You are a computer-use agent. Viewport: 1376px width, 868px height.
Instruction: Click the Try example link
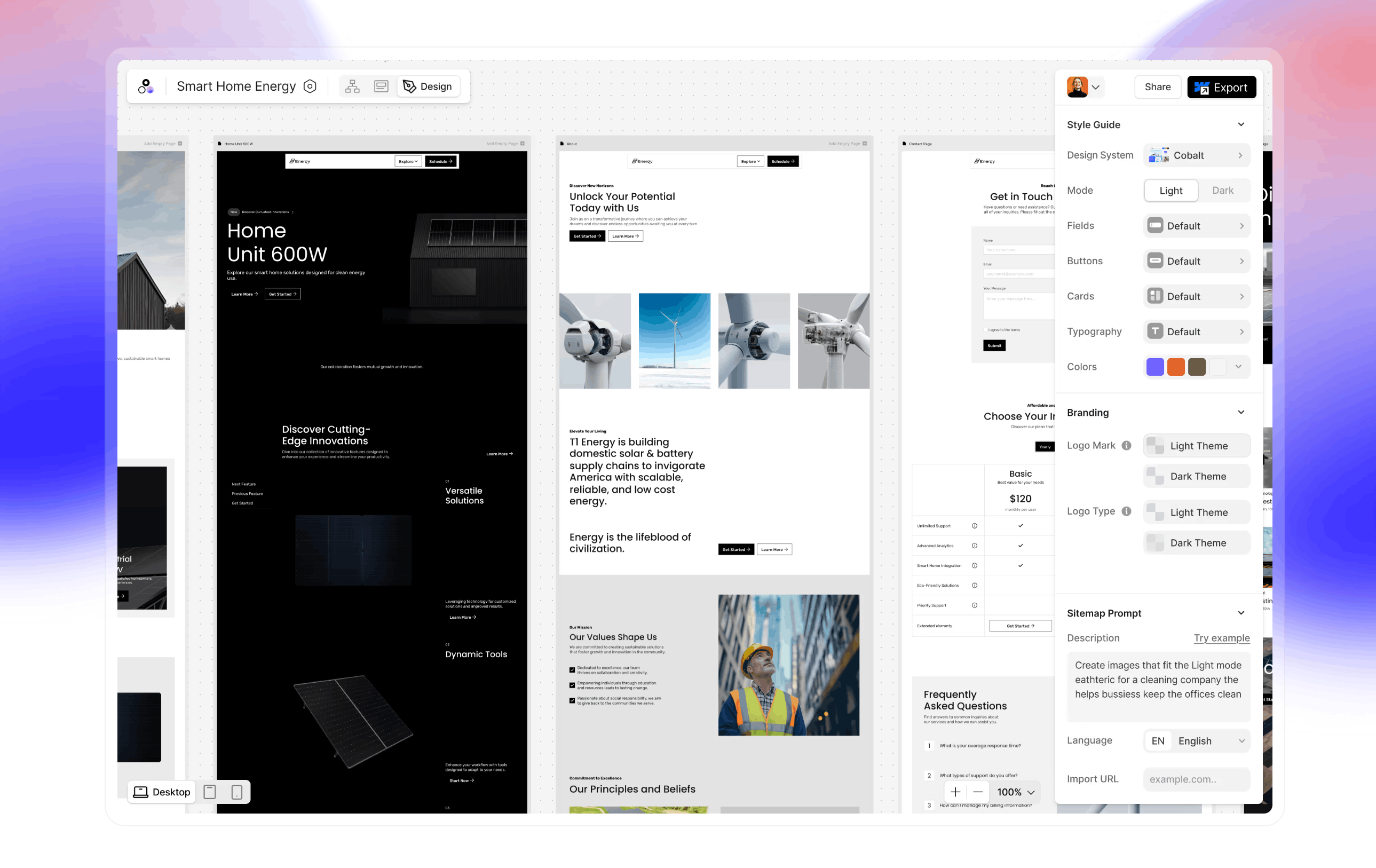1222,638
